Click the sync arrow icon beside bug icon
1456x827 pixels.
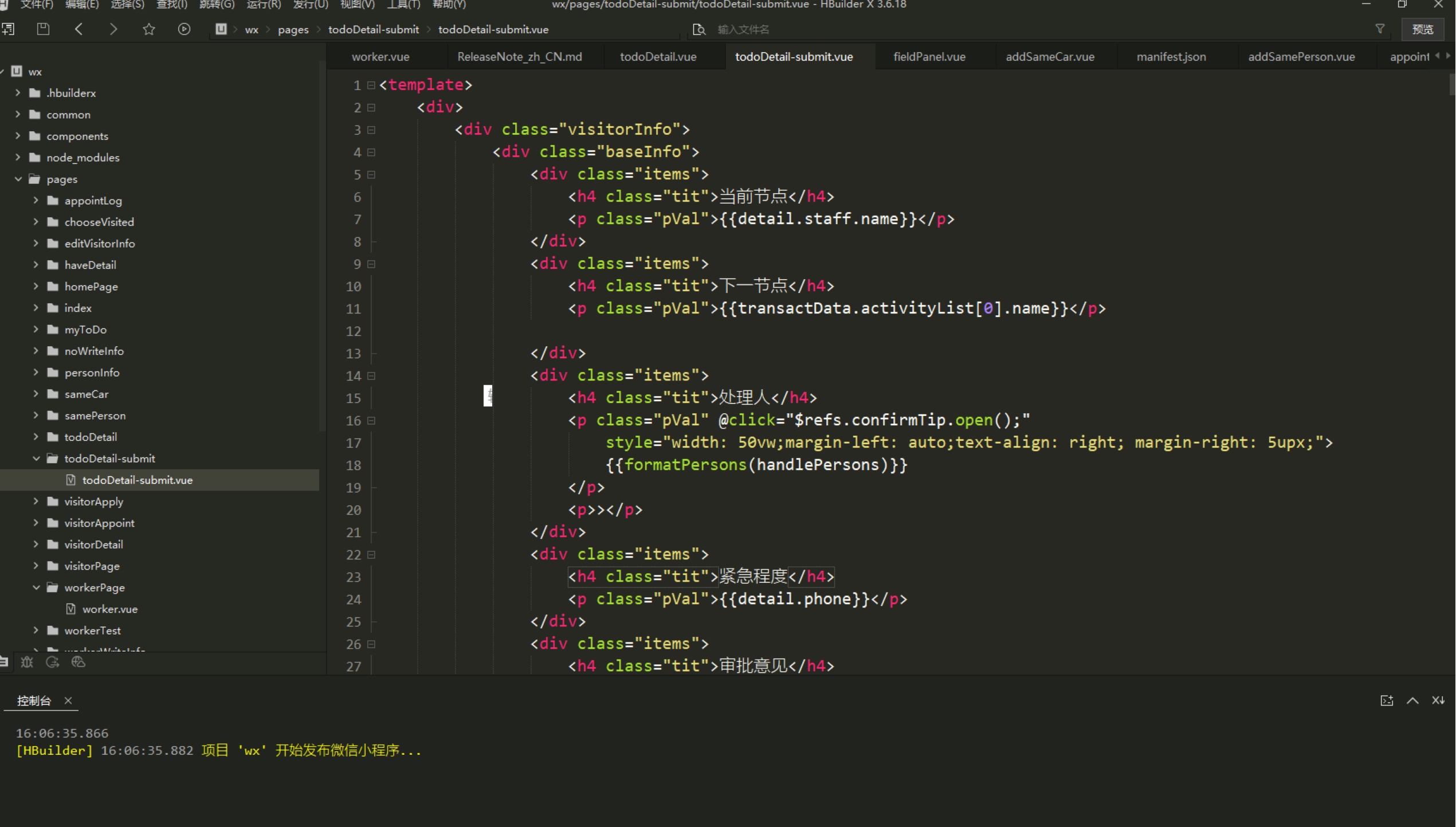[53, 663]
